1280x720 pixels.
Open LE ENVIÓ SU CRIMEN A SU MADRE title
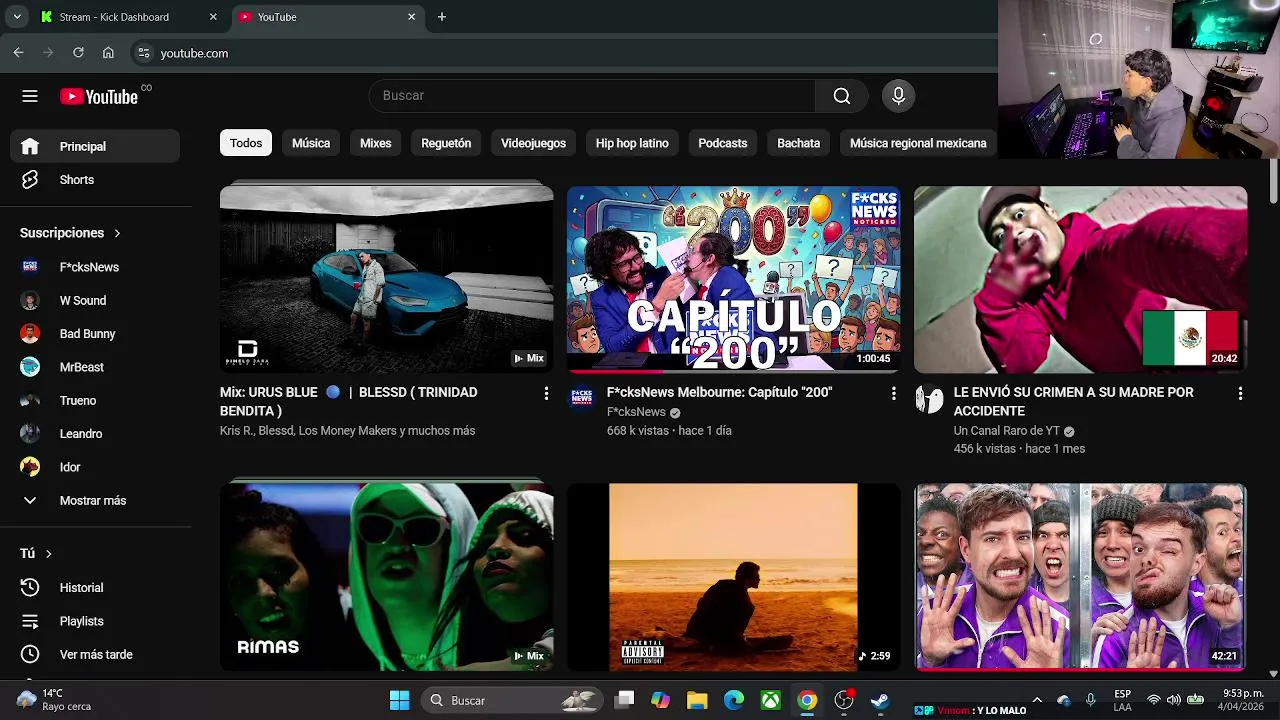coord(1074,402)
